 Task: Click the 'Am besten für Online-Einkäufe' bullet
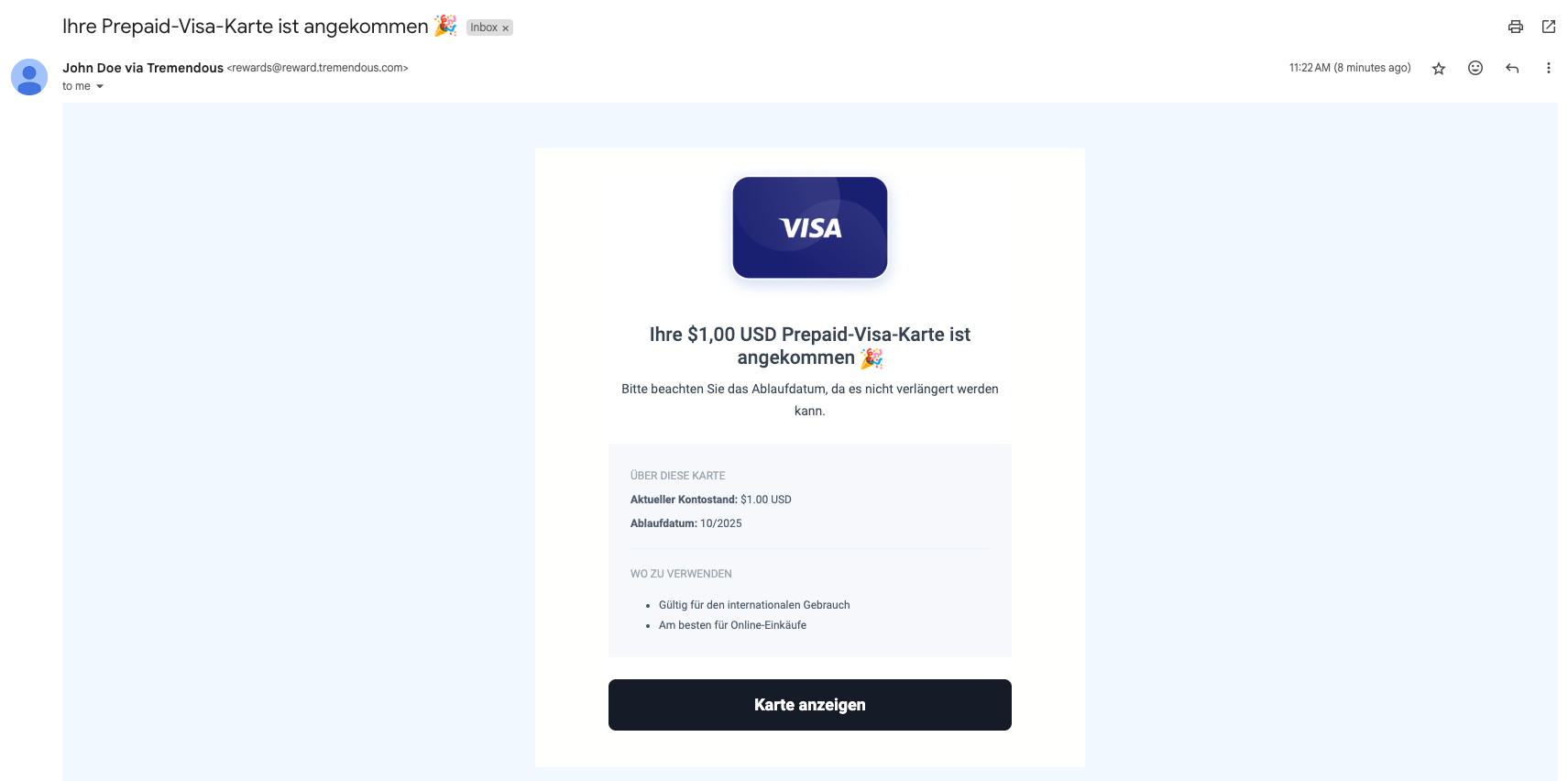coord(732,625)
